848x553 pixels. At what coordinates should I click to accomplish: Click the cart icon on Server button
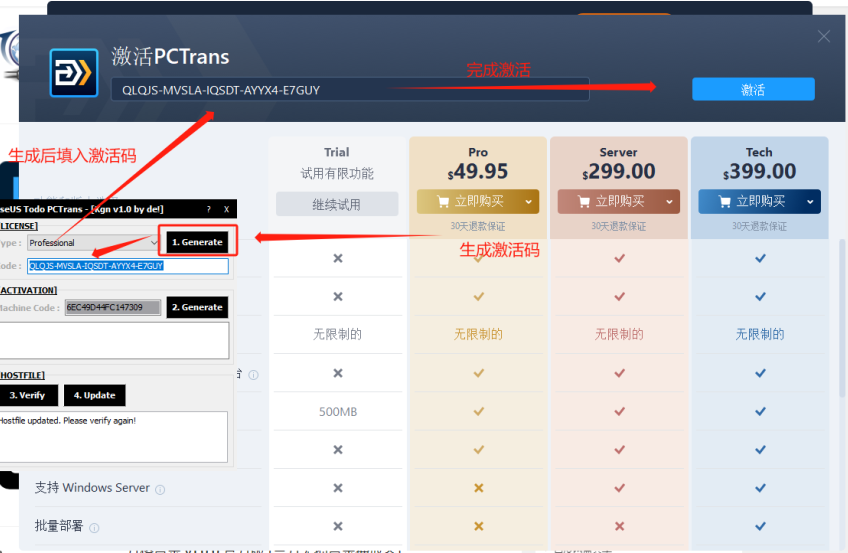pyautogui.click(x=584, y=202)
